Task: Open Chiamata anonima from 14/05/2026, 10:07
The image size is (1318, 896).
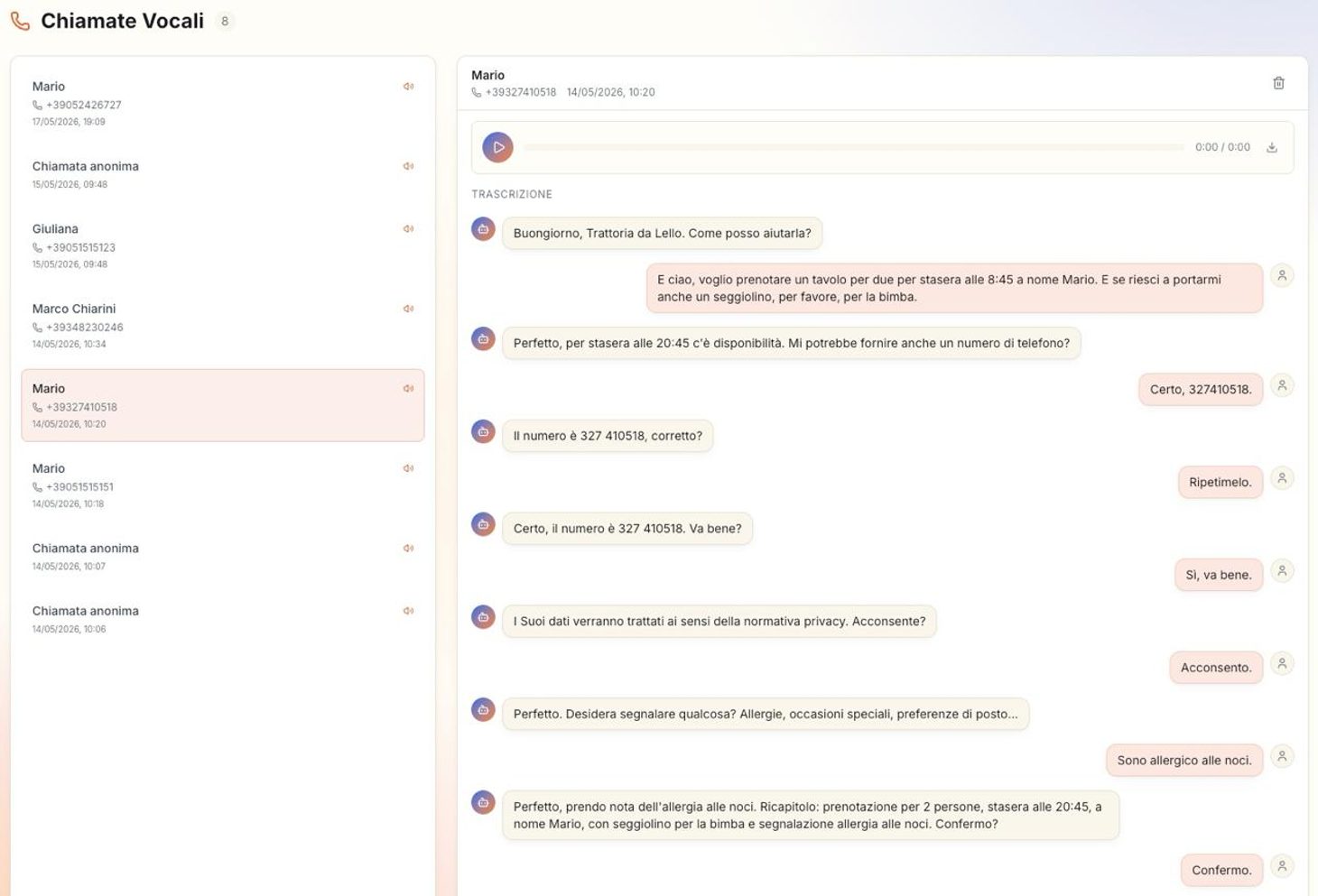Action: coord(223,557)
